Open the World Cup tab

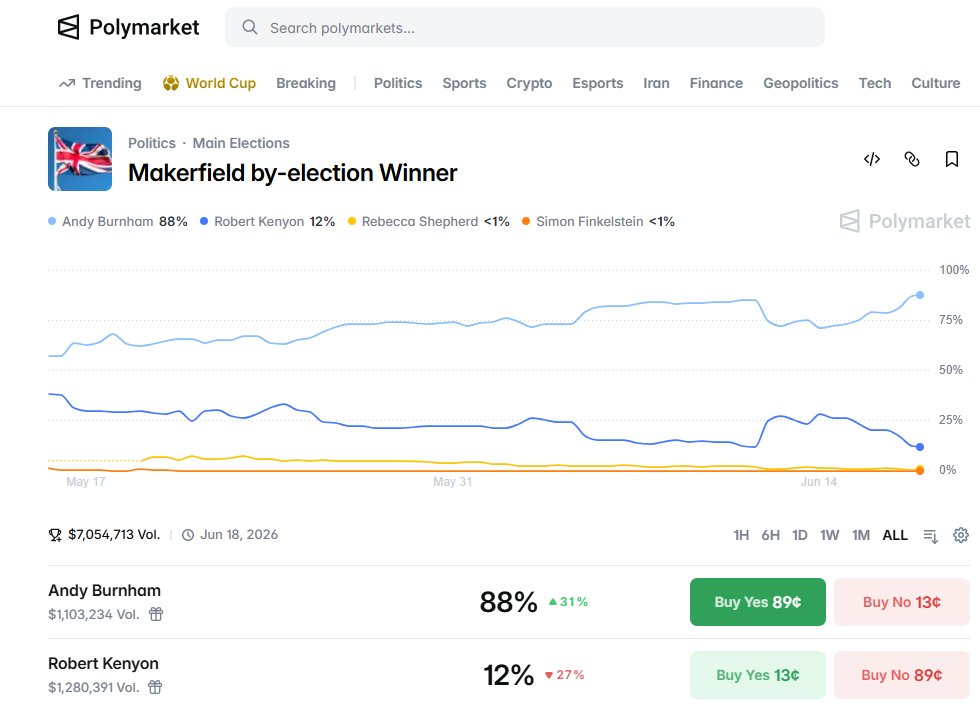coord(209,83)
